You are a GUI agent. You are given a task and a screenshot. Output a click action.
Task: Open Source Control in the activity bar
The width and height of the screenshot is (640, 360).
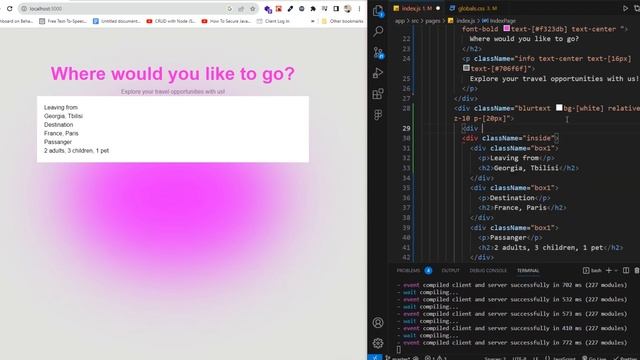tap(378, 53)
